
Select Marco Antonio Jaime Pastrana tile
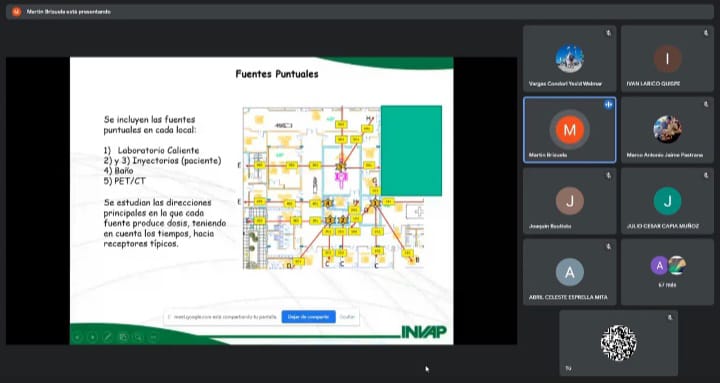pyautogui.click(x=667, y=130)
